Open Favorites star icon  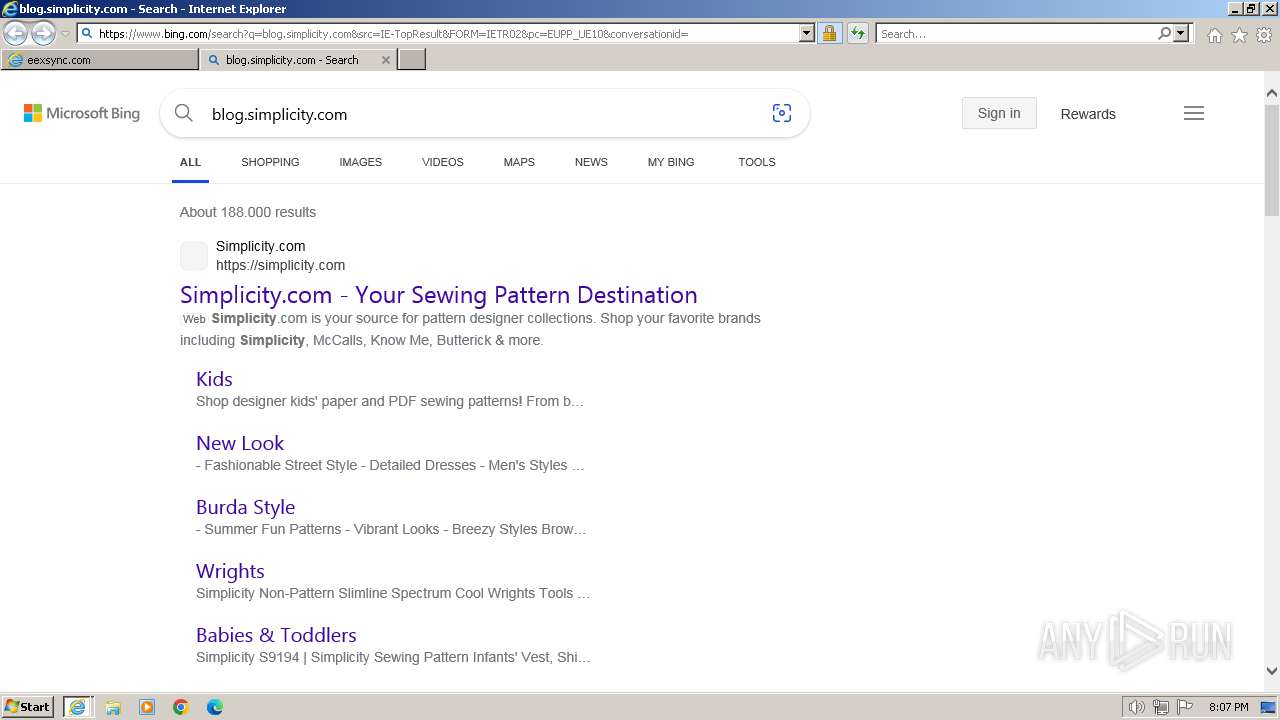(x=1239, y=35)
